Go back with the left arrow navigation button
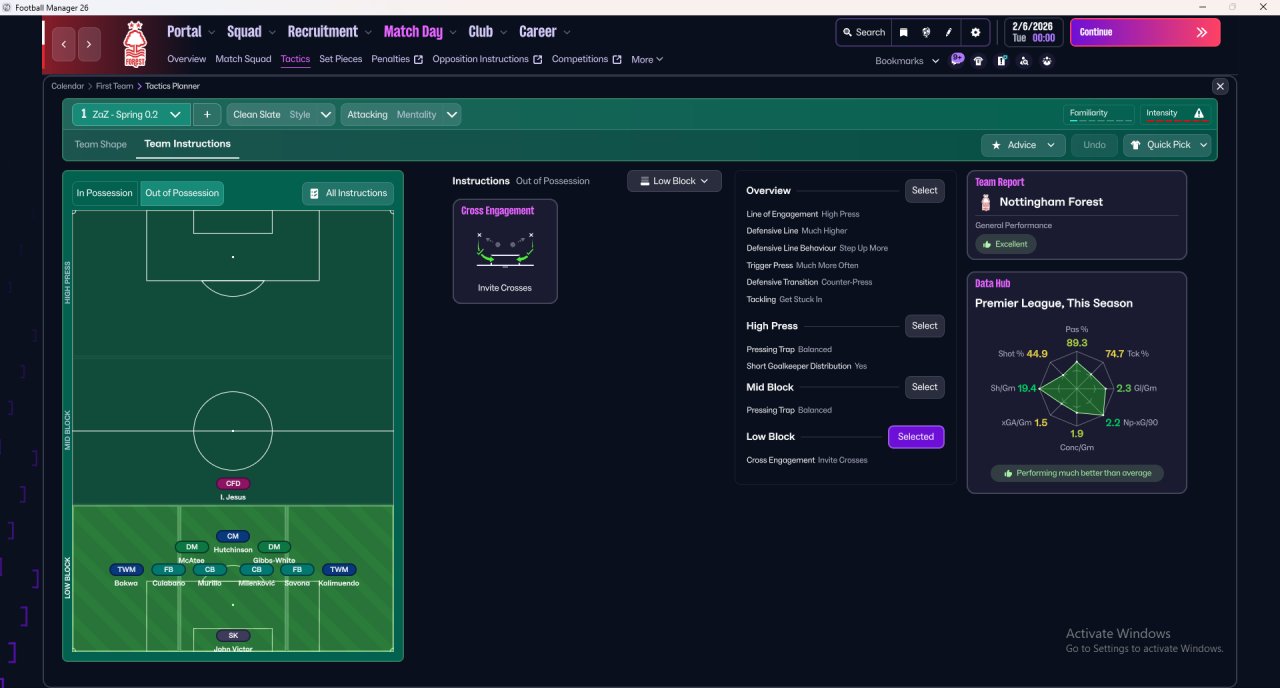The height and width of the screenshot is (688, 1280). pos(65,44)
